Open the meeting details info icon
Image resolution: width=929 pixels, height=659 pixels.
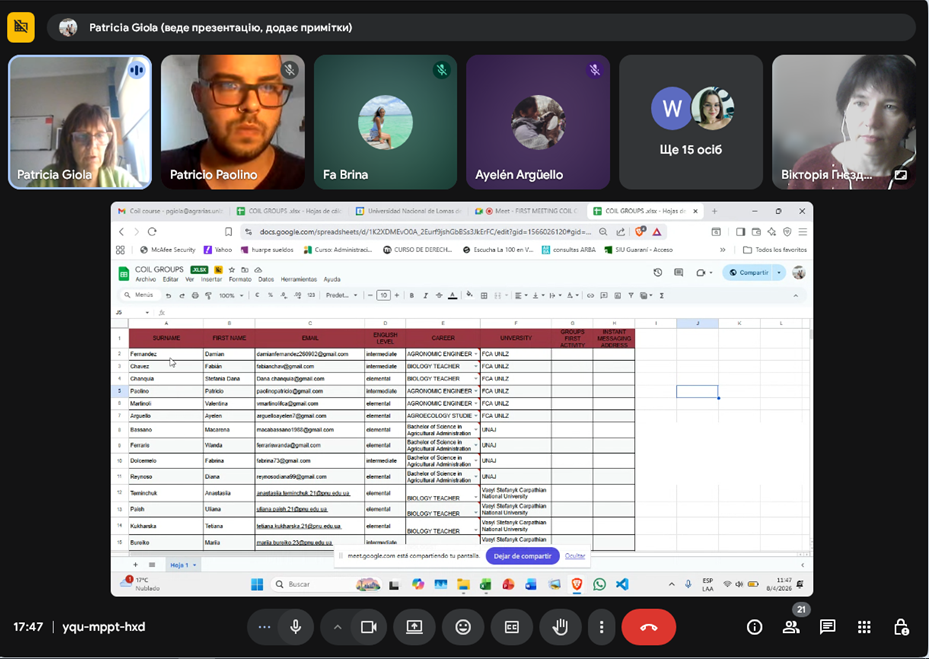point(755,627)
